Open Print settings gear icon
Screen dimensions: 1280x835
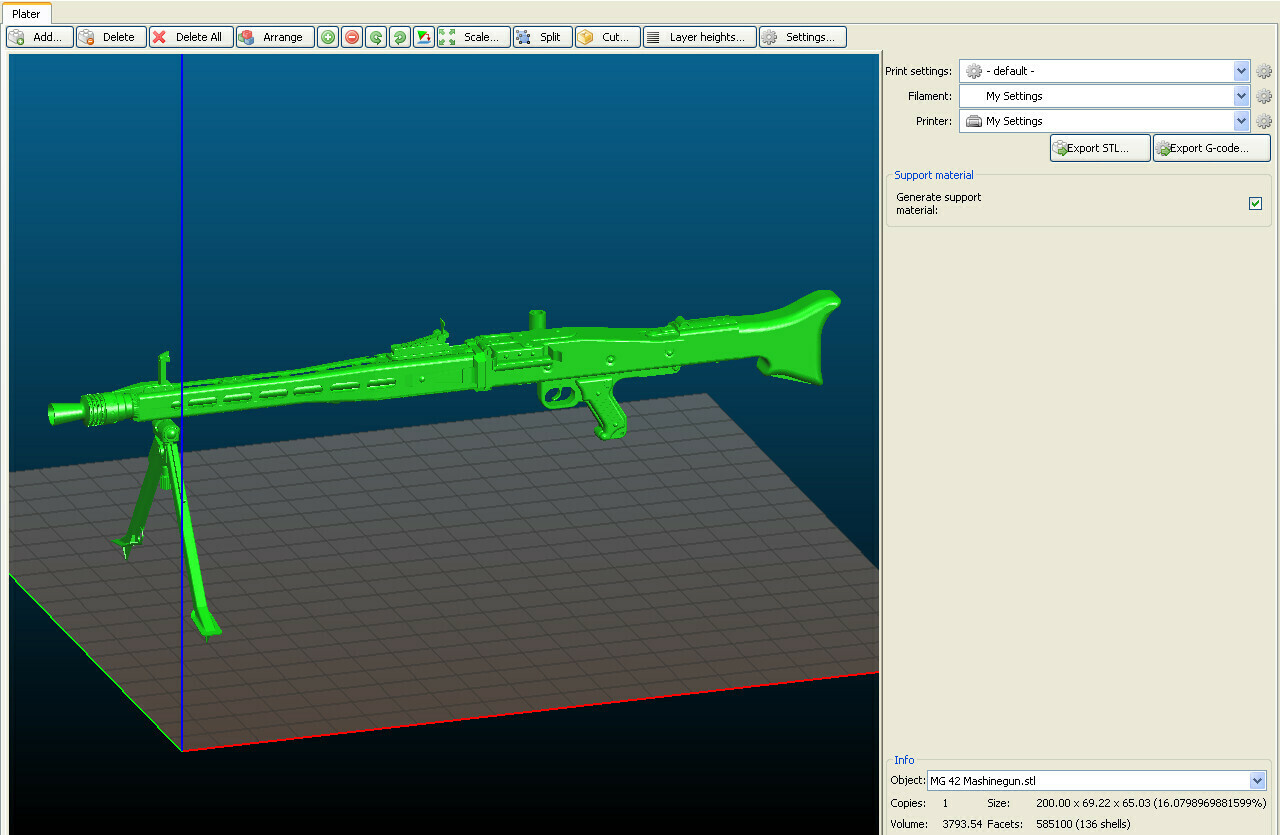[1264, 72]
